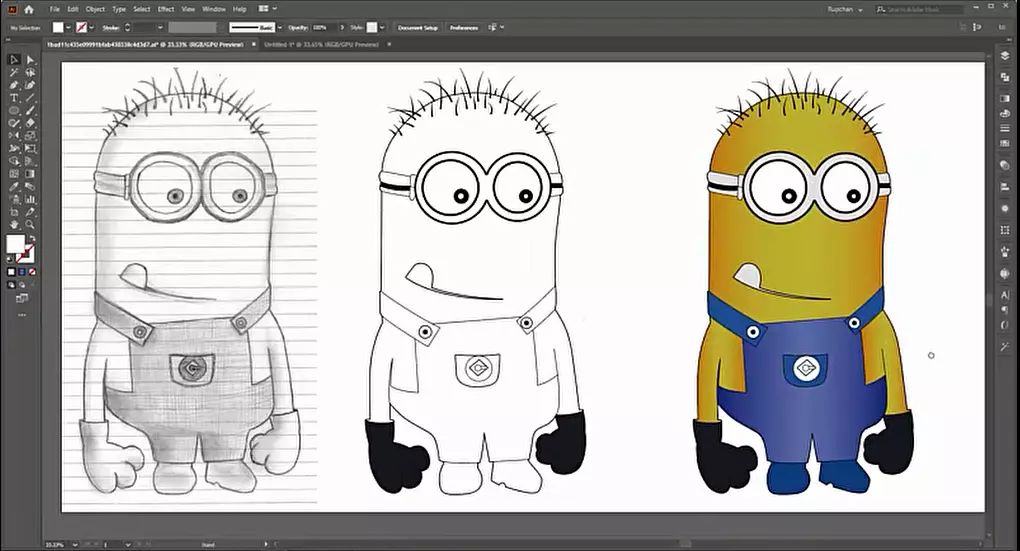Click the Document Setup button

[418, 27]
